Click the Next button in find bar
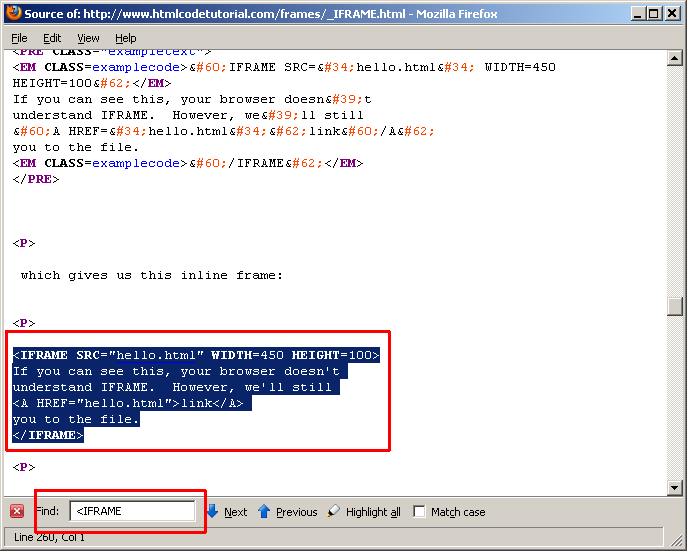687x551 pixels. [x=236, y=512]
